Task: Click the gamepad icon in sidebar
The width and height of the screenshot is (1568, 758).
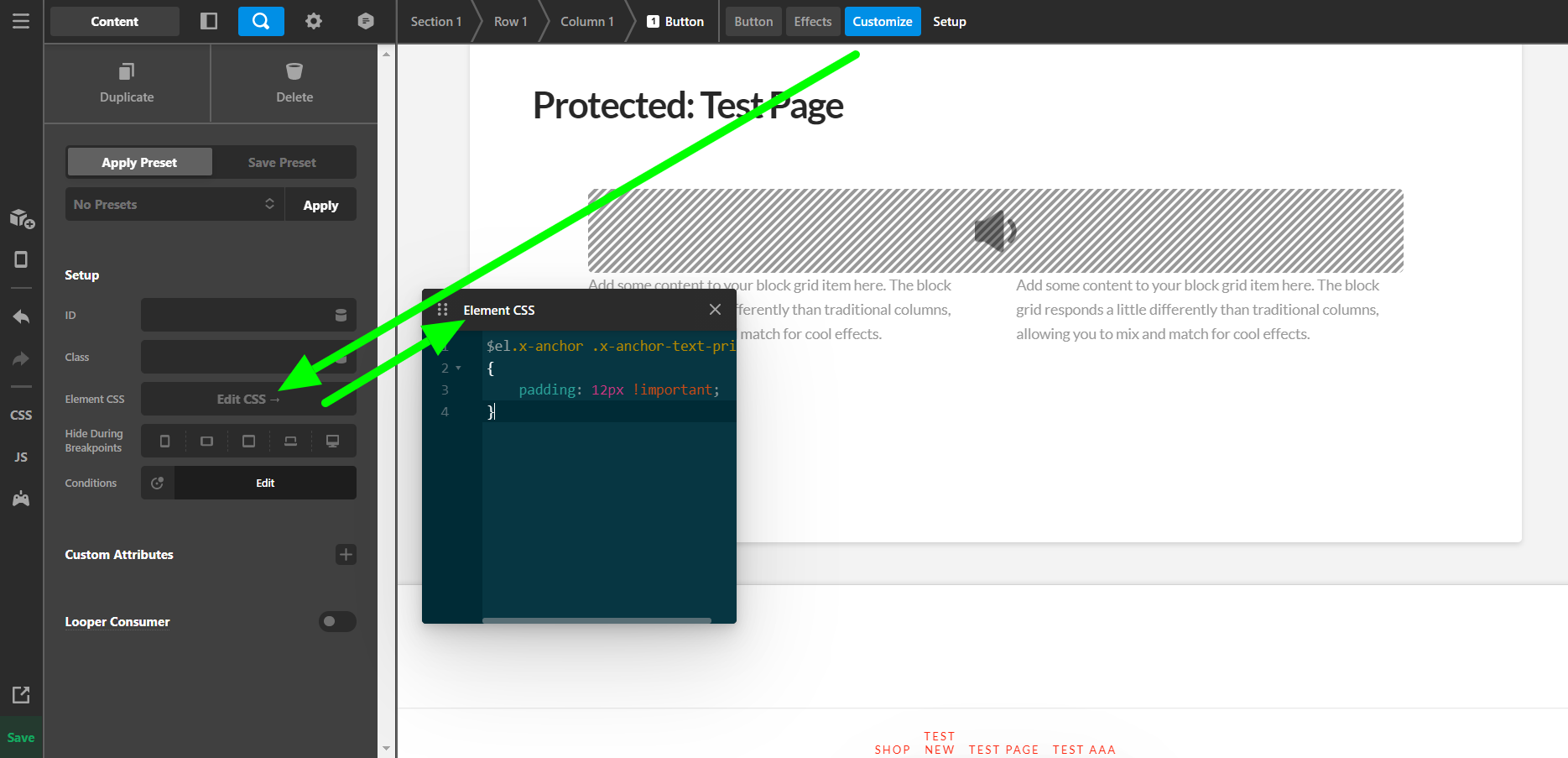Action: coord(21,499)
